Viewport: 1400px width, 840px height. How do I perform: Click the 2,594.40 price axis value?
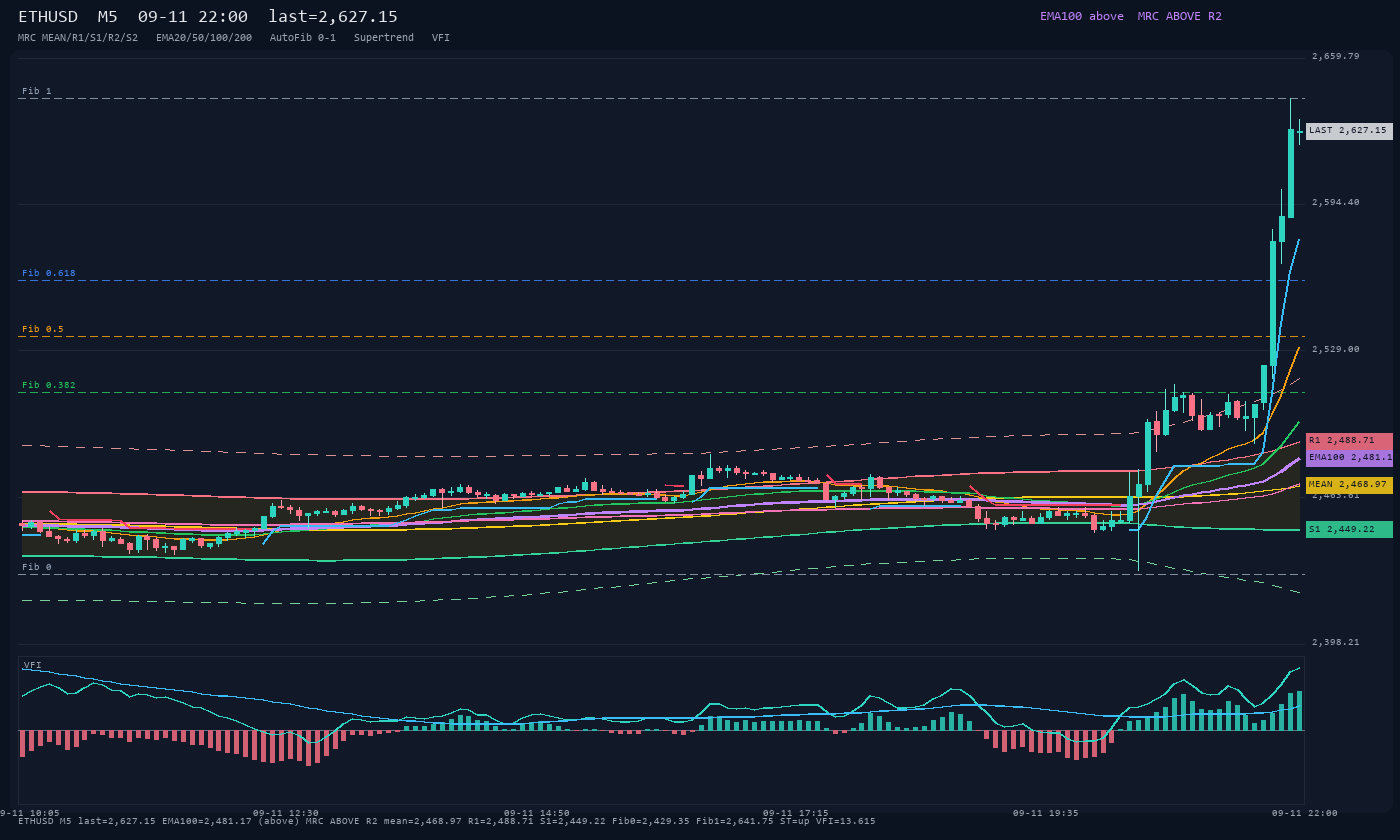1336,202
